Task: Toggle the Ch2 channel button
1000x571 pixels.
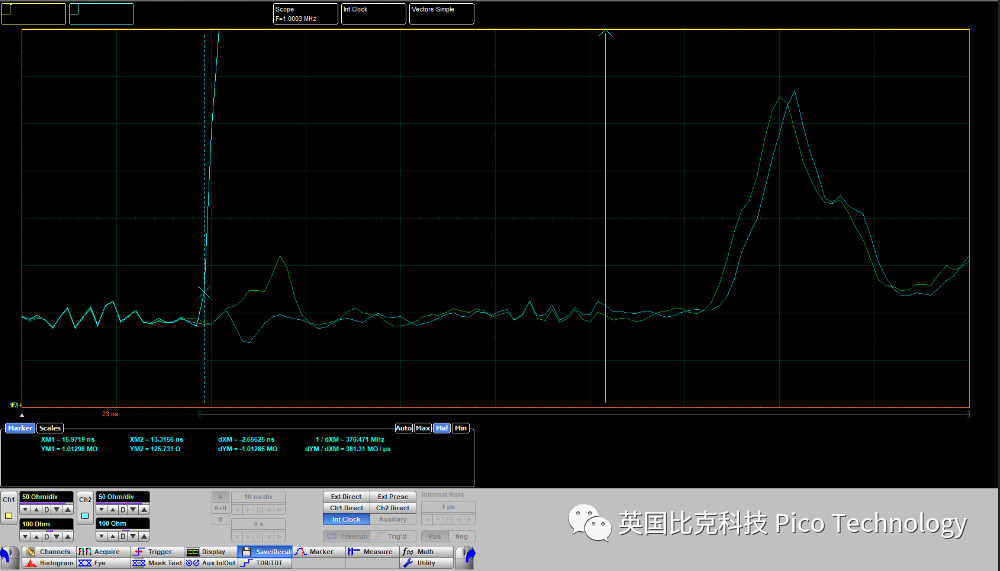Action: pos(85,498)
